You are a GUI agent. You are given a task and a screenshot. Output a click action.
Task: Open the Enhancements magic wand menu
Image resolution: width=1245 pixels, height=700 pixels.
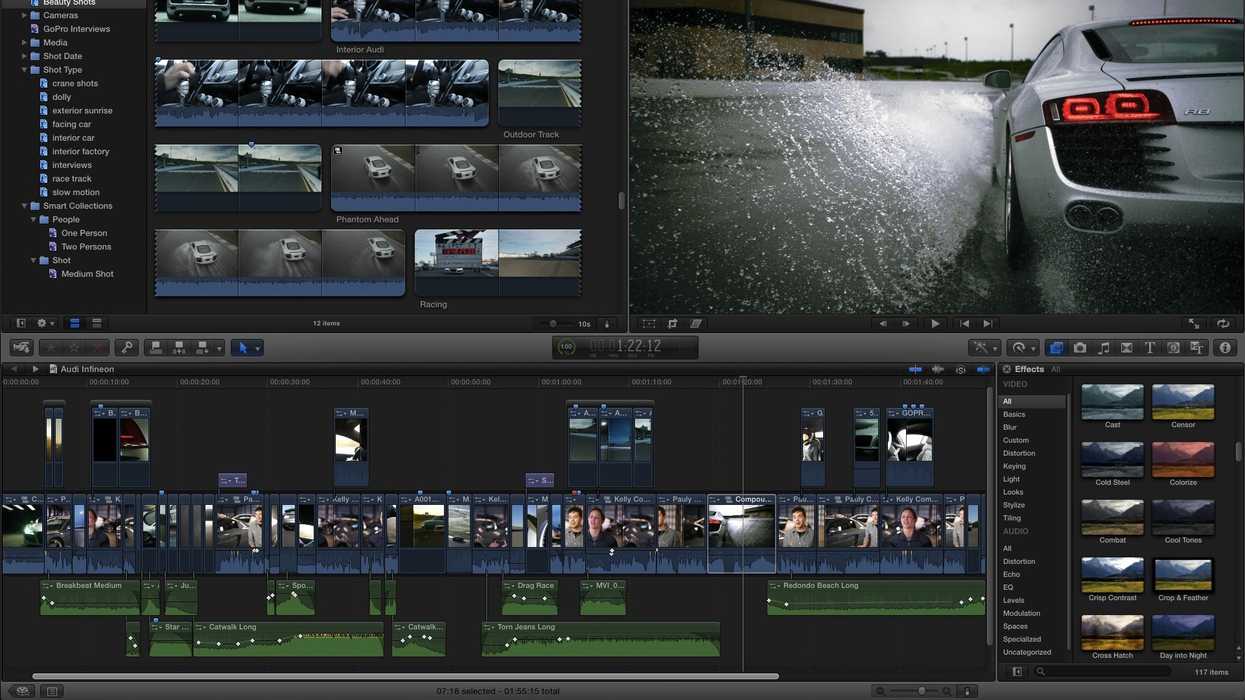[984, 348]
